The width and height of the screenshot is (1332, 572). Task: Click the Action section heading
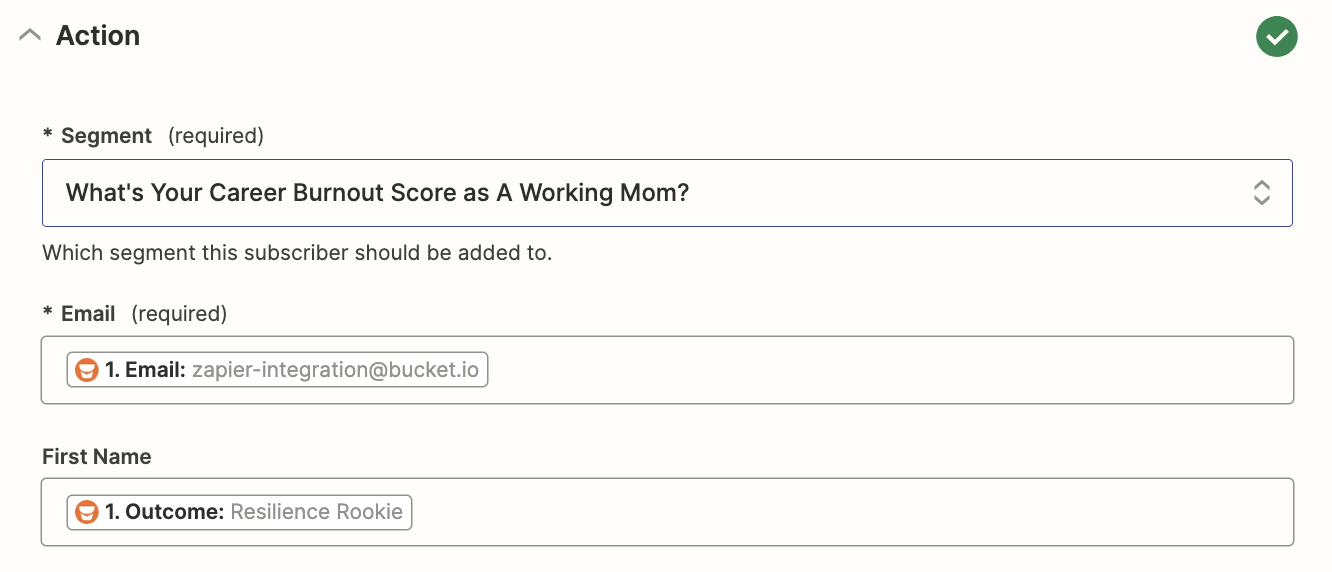(x=98, y=36)
